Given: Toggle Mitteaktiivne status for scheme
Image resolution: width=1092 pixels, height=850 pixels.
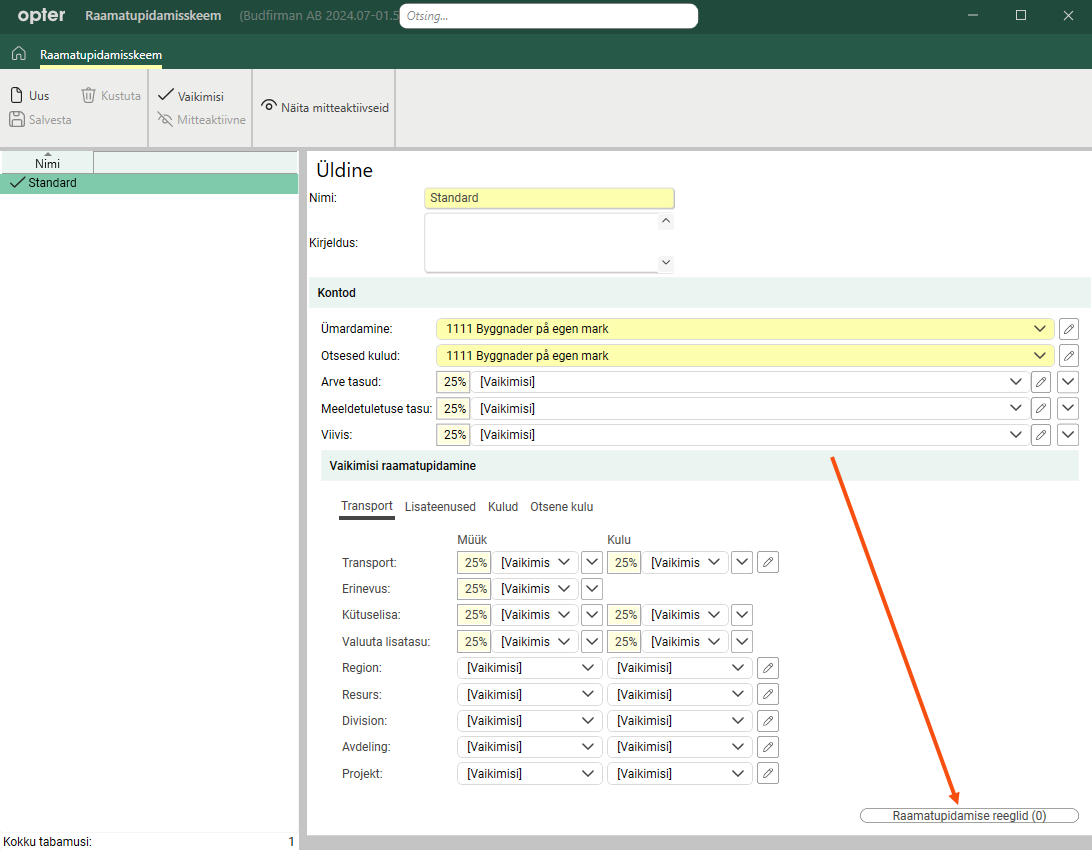Looking at the screenshot, I should point(200,120).
